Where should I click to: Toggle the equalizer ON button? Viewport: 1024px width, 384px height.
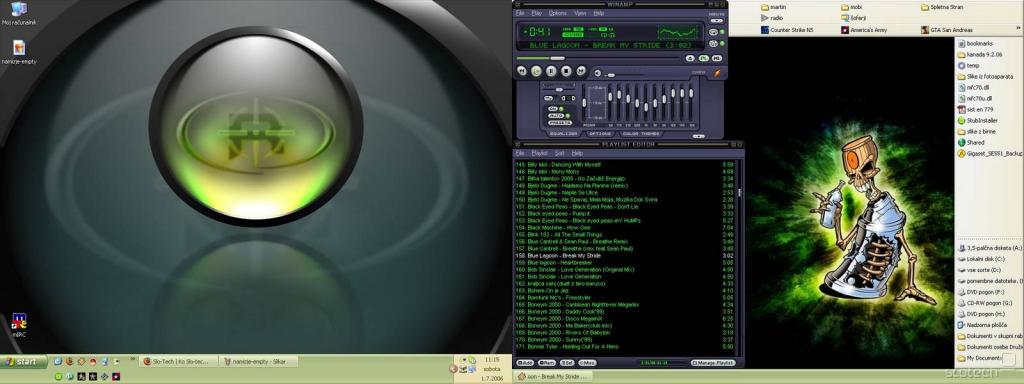point(553,108)
